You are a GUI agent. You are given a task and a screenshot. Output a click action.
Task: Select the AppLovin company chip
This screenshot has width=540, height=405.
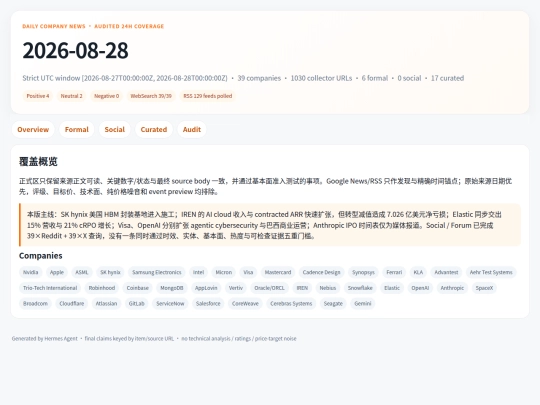(x=206, y=288)
